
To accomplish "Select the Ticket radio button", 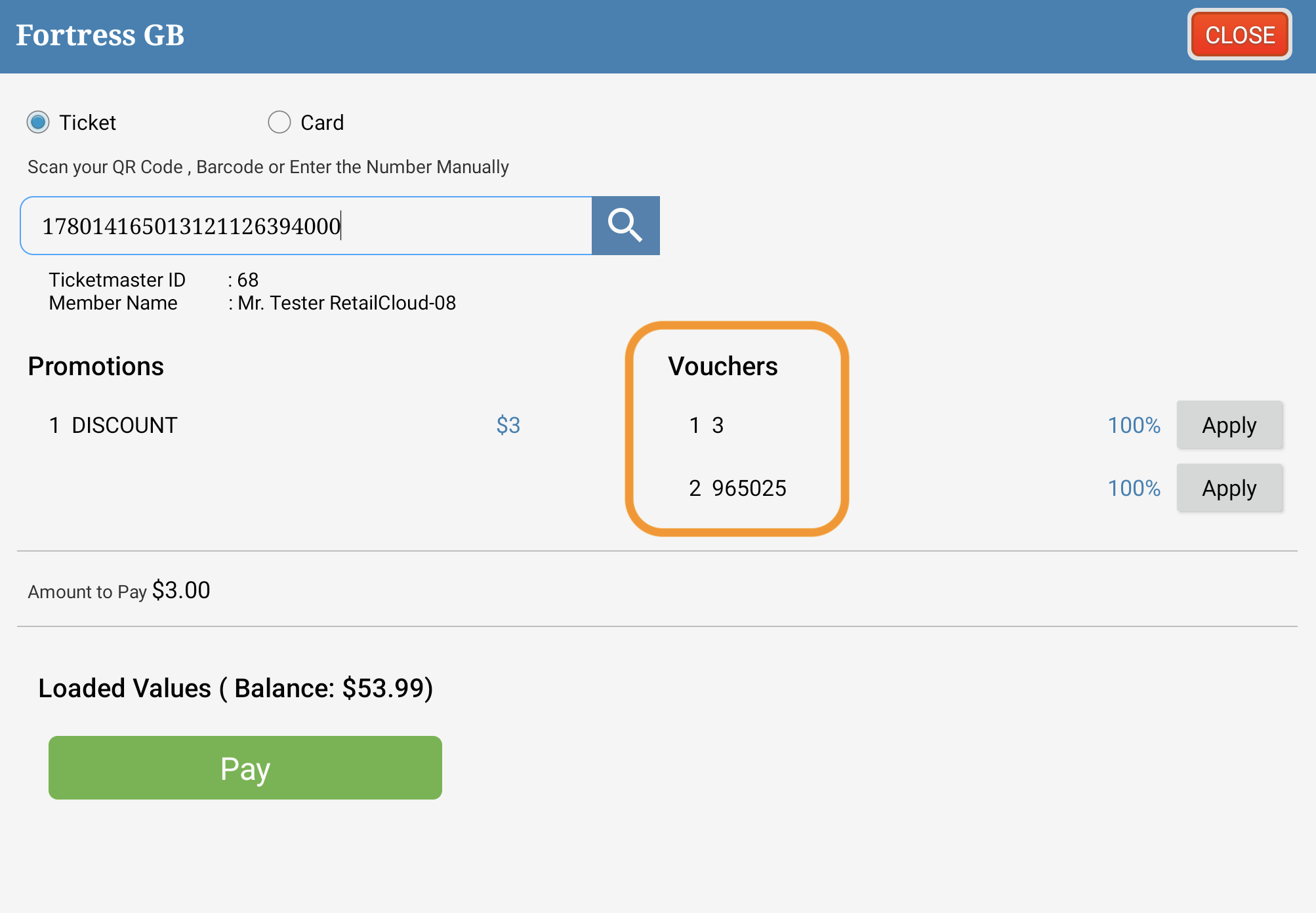I will 38,122.
